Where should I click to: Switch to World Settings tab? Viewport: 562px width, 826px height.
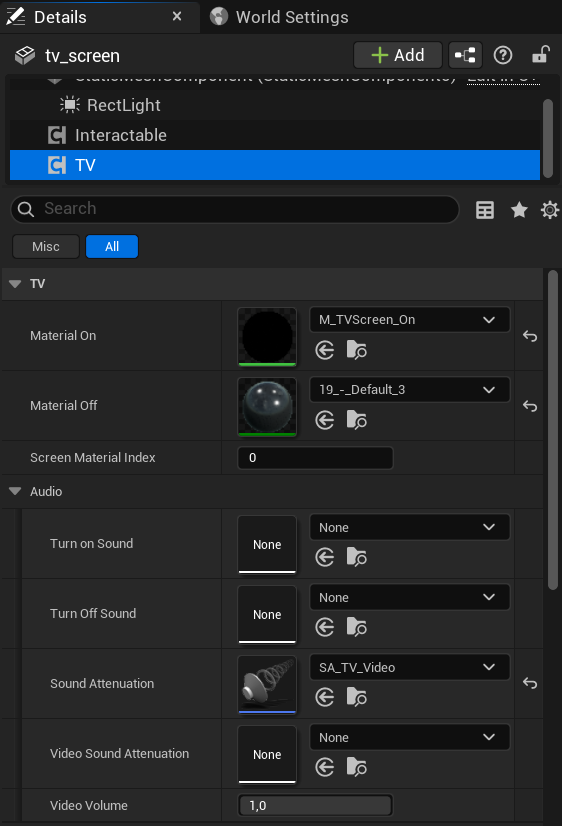pos(280,17)
